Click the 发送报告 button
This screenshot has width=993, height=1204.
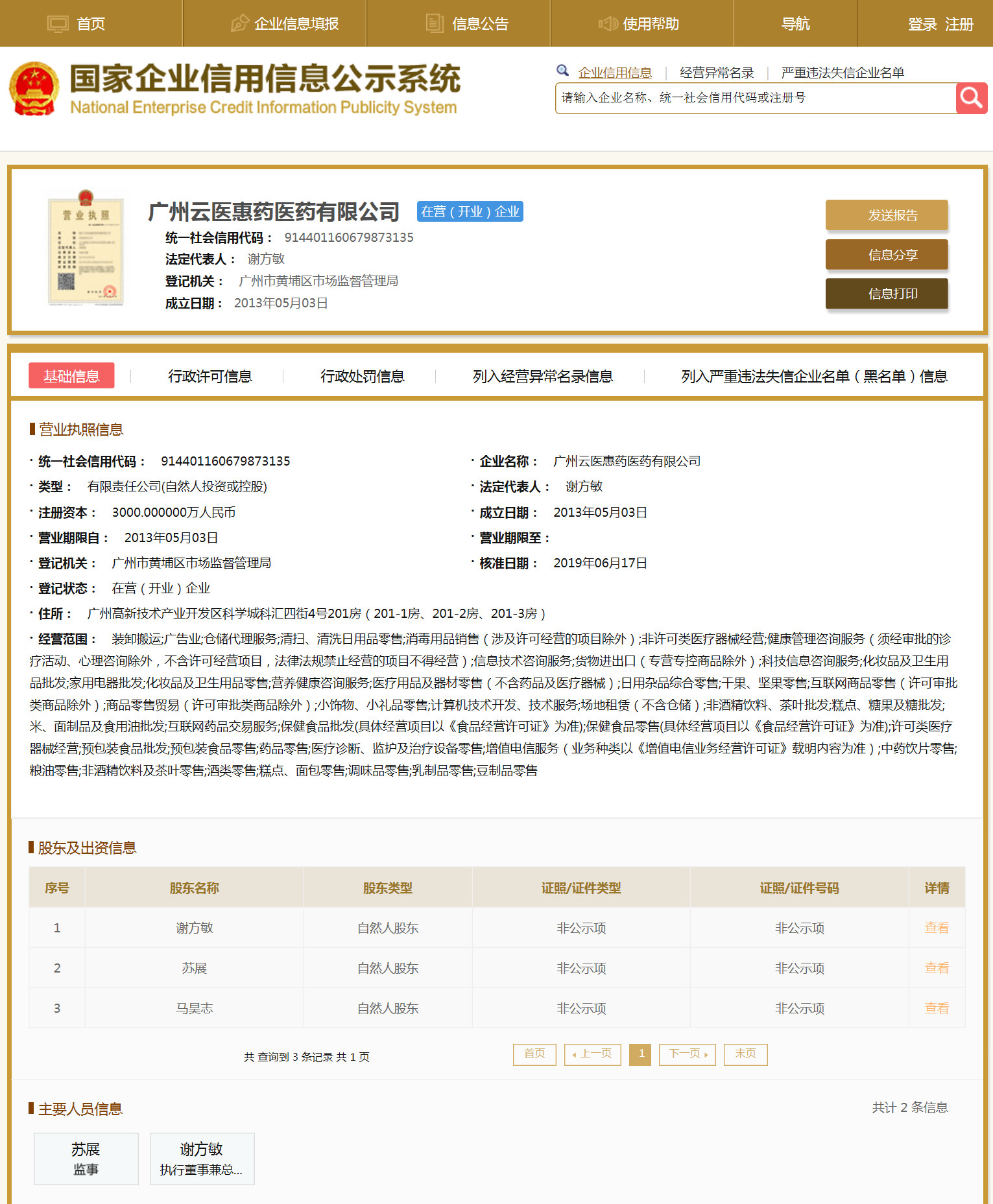pyautogui.click(x=887, y=215)
